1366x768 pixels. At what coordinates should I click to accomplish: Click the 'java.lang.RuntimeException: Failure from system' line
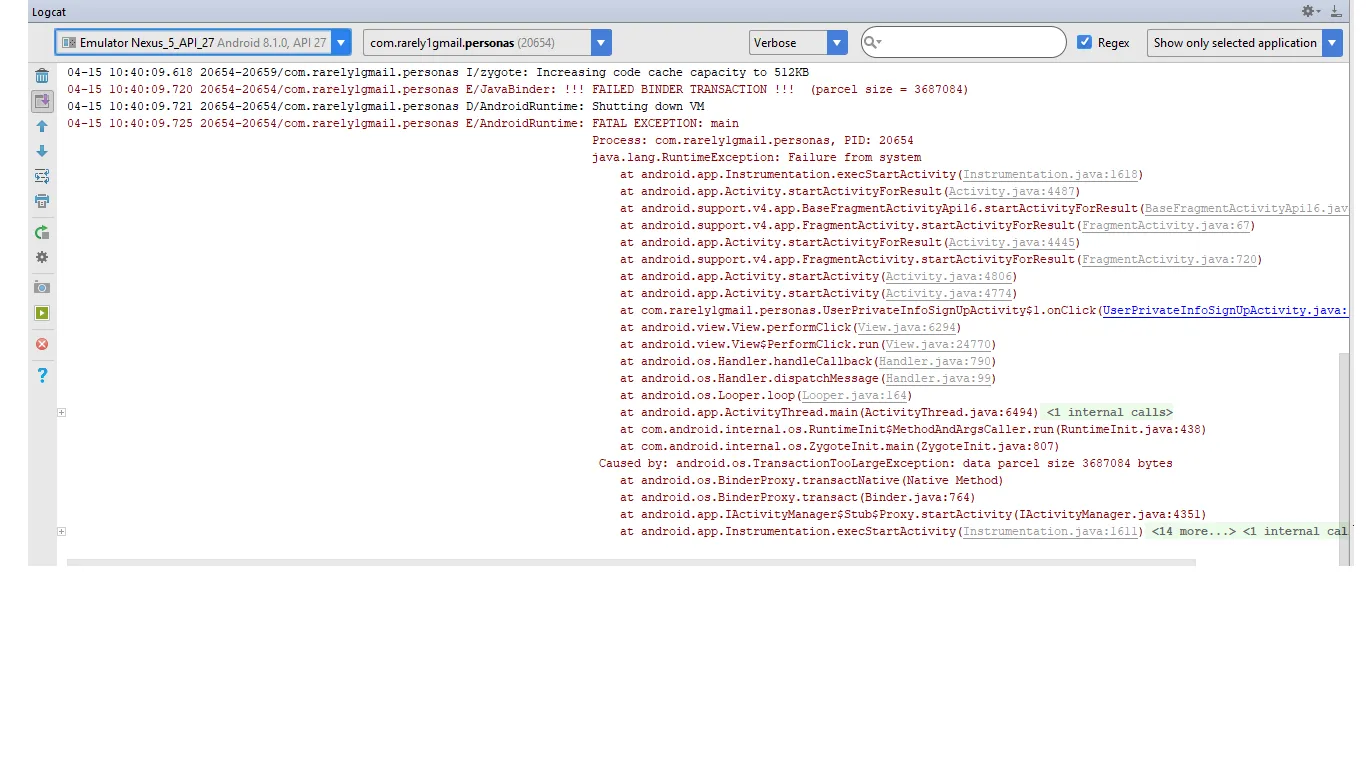756,157
